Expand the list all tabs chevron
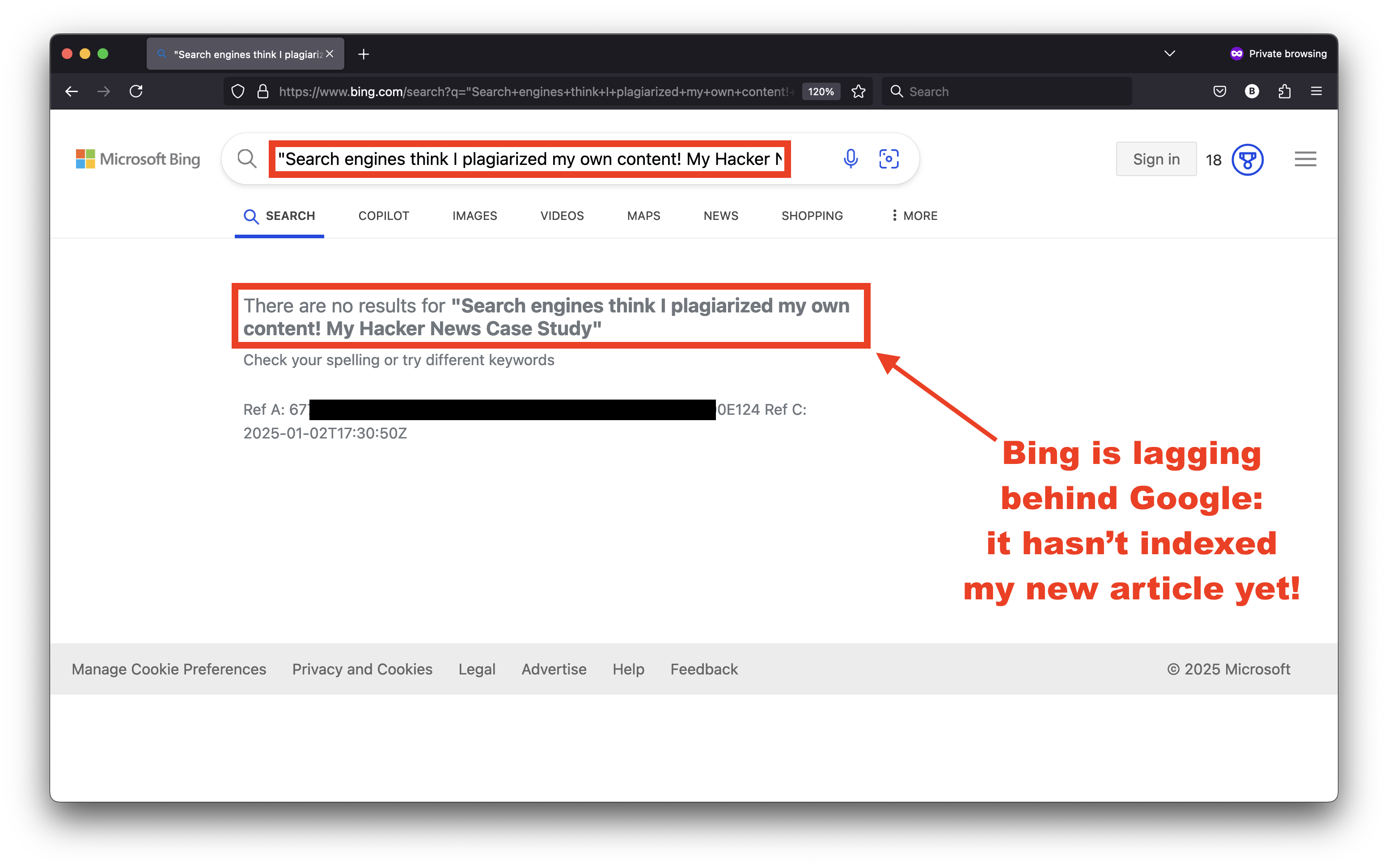 (1170, 53)
